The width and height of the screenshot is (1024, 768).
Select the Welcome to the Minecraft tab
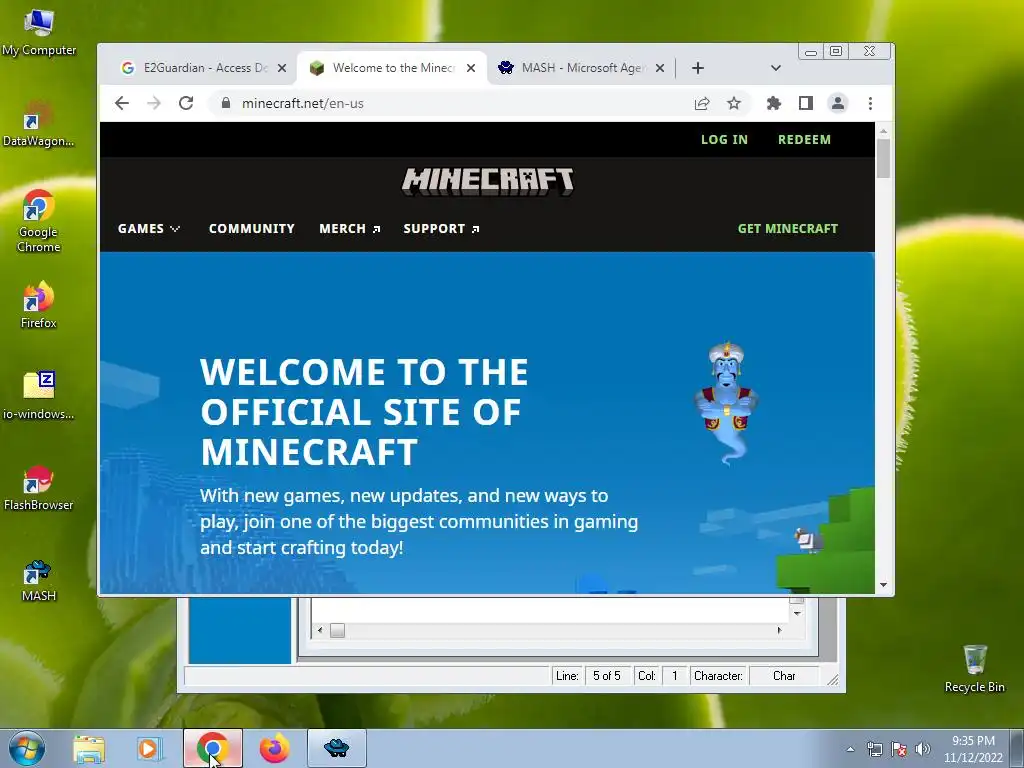[392, 68]
